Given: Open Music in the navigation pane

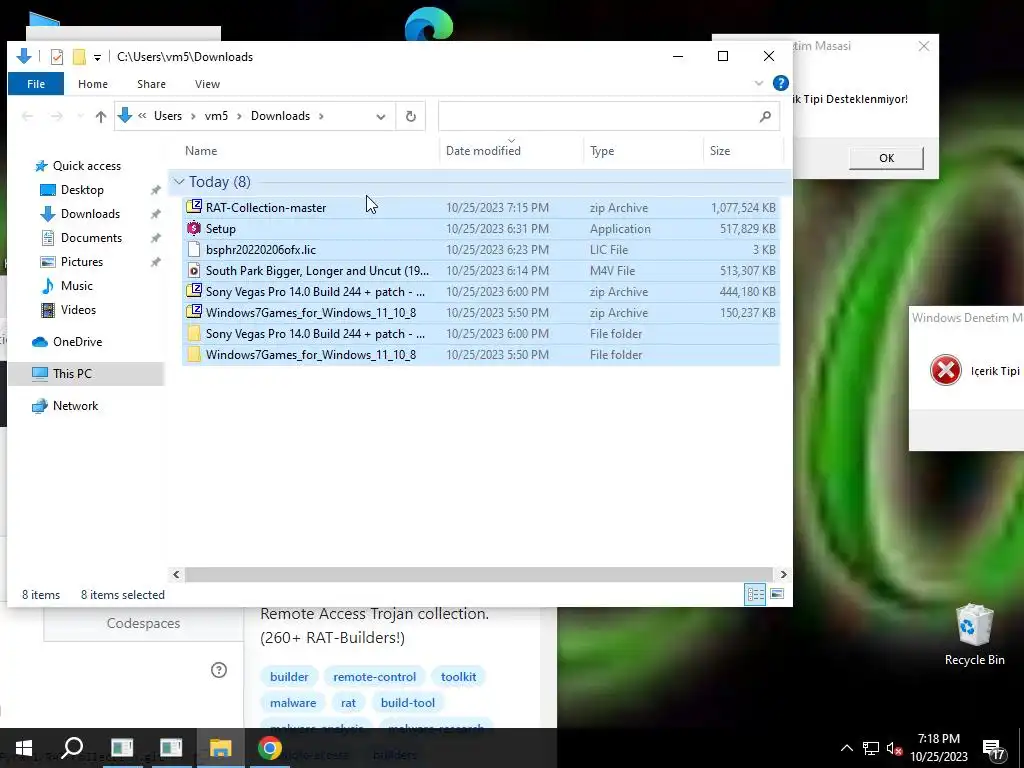Looking at the screenshot, I should (76, 286).
